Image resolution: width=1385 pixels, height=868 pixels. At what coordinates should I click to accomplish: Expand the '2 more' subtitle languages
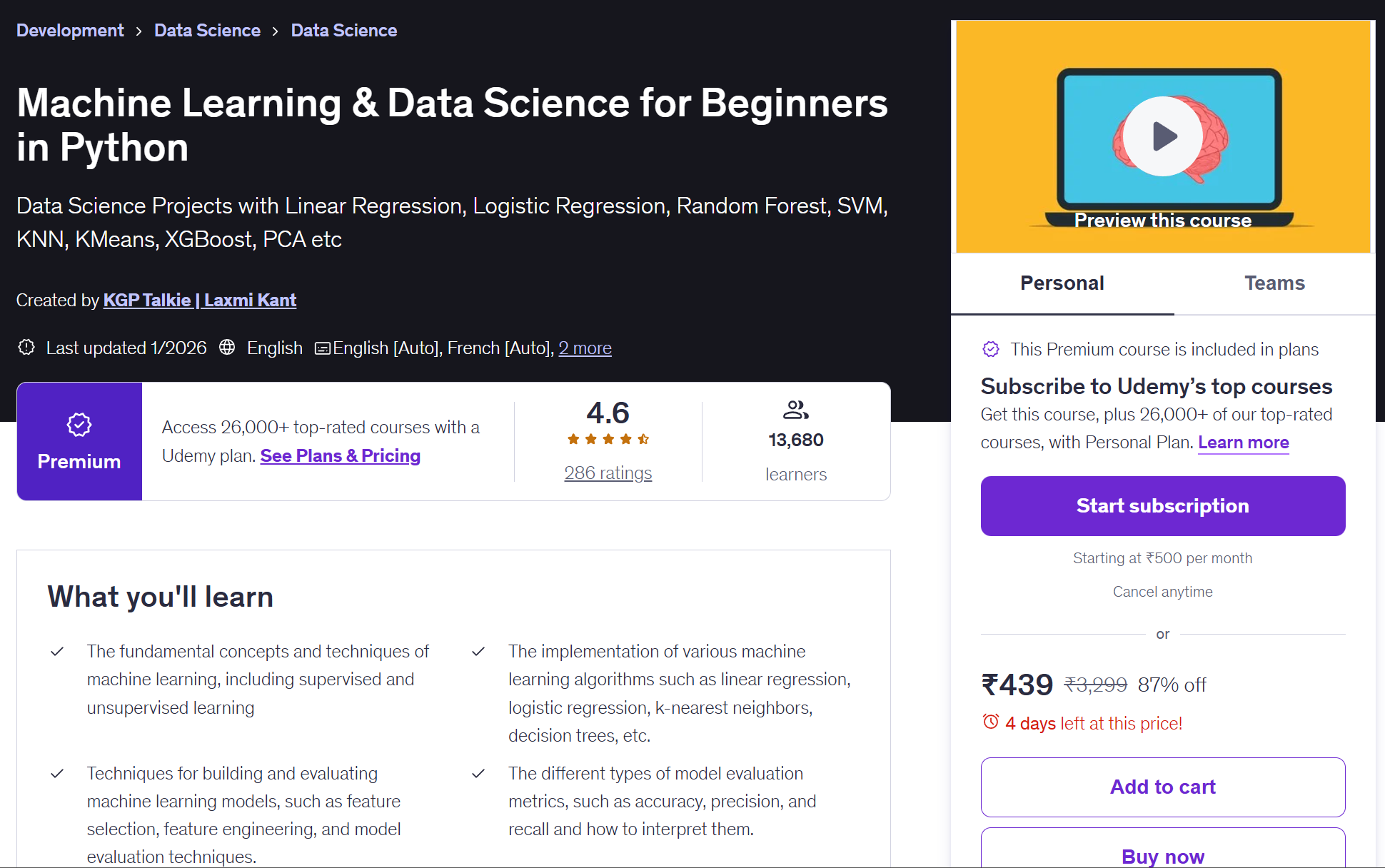pyautogui.click(x=585, y=348)
